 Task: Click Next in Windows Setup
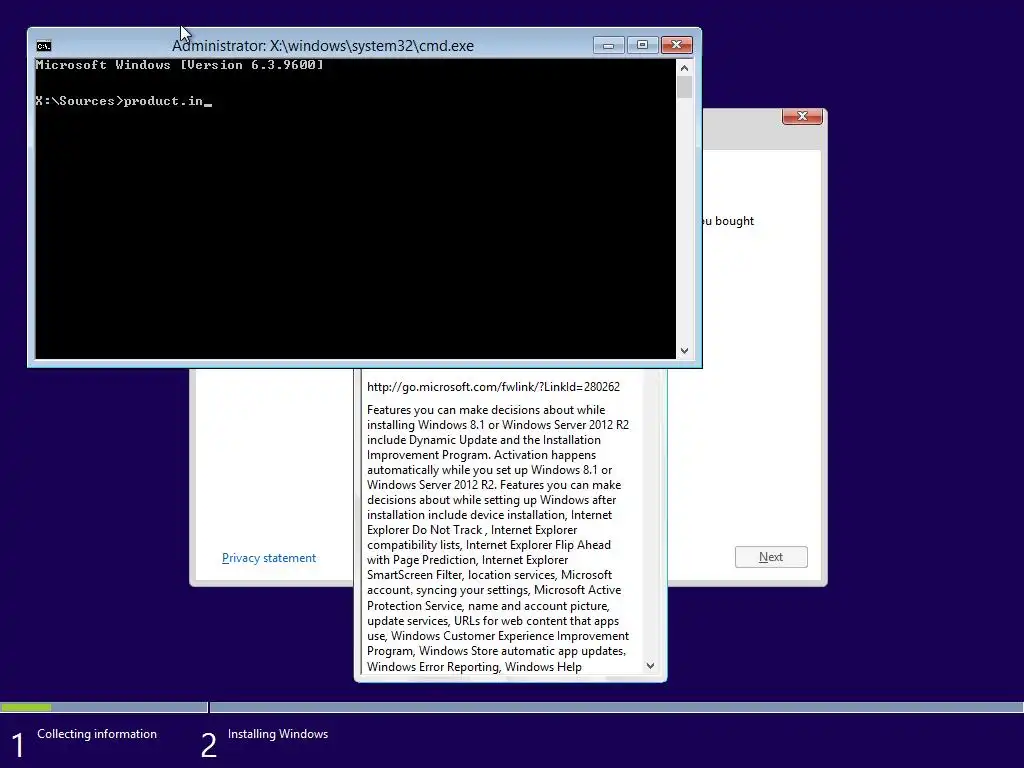click(771, 557)
